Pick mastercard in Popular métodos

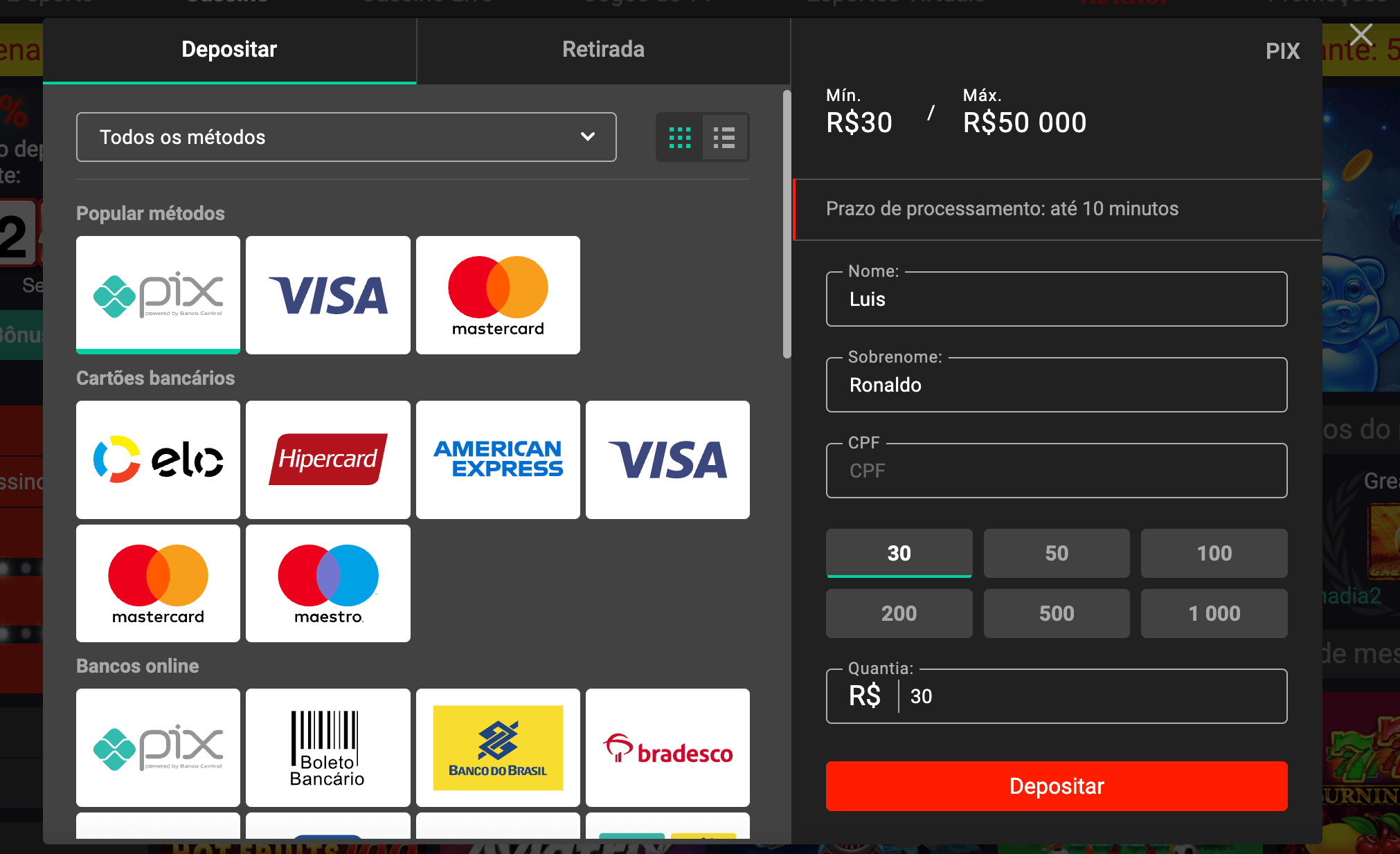click(x=498, y=295)
